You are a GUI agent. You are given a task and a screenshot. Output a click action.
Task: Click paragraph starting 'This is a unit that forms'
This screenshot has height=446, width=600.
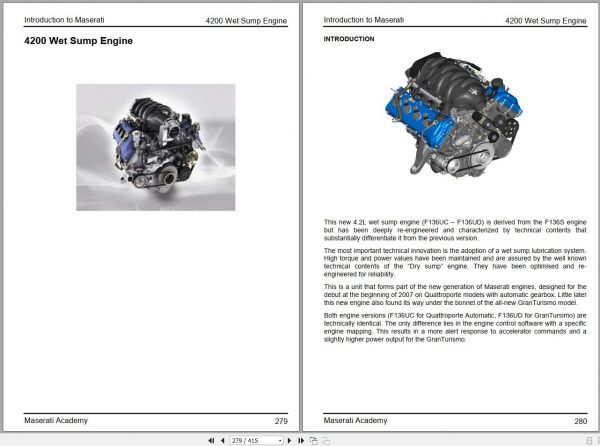455,295
